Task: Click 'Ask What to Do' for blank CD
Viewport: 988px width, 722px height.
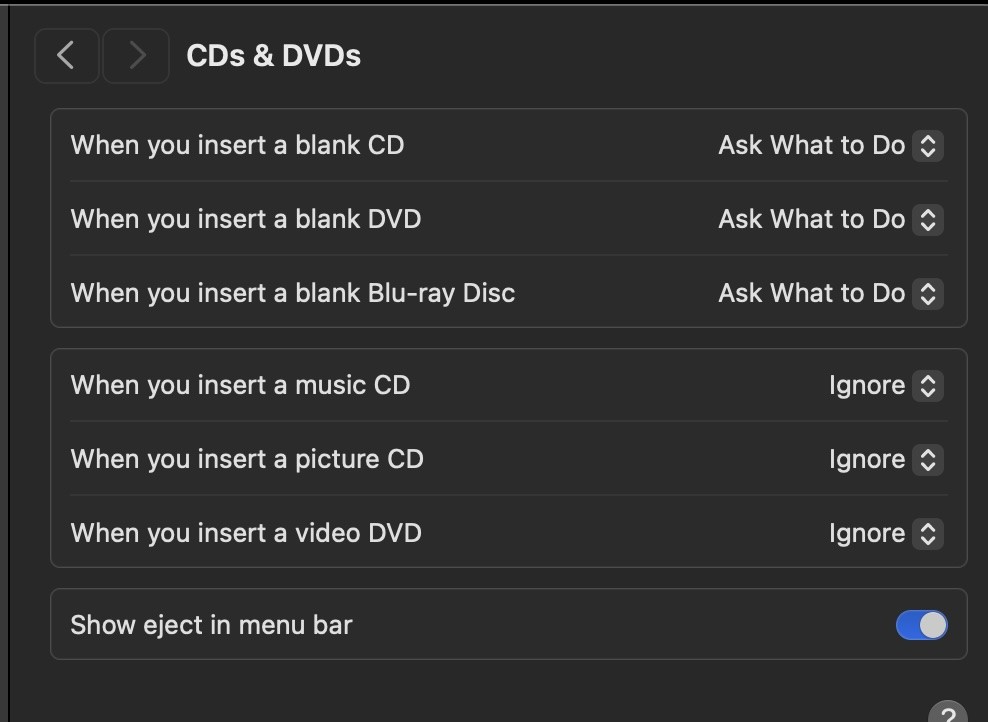Action: pos(811,145)
